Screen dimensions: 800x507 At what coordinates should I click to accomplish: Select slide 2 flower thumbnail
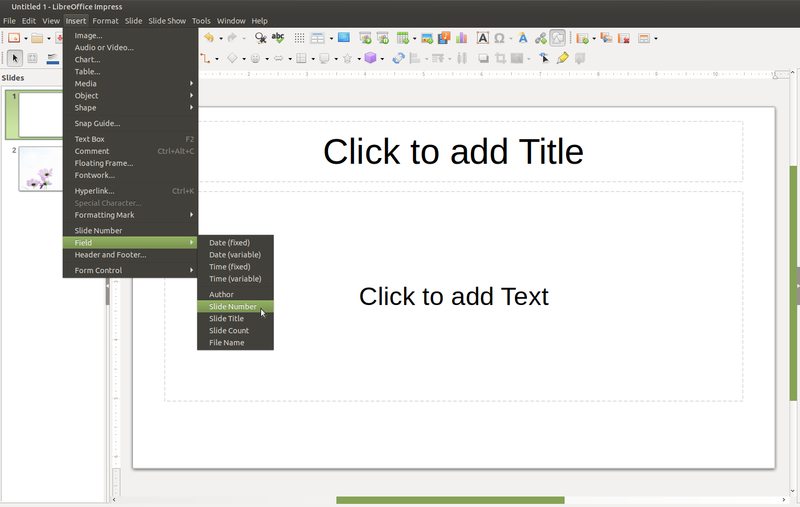[x=41, y=169]
